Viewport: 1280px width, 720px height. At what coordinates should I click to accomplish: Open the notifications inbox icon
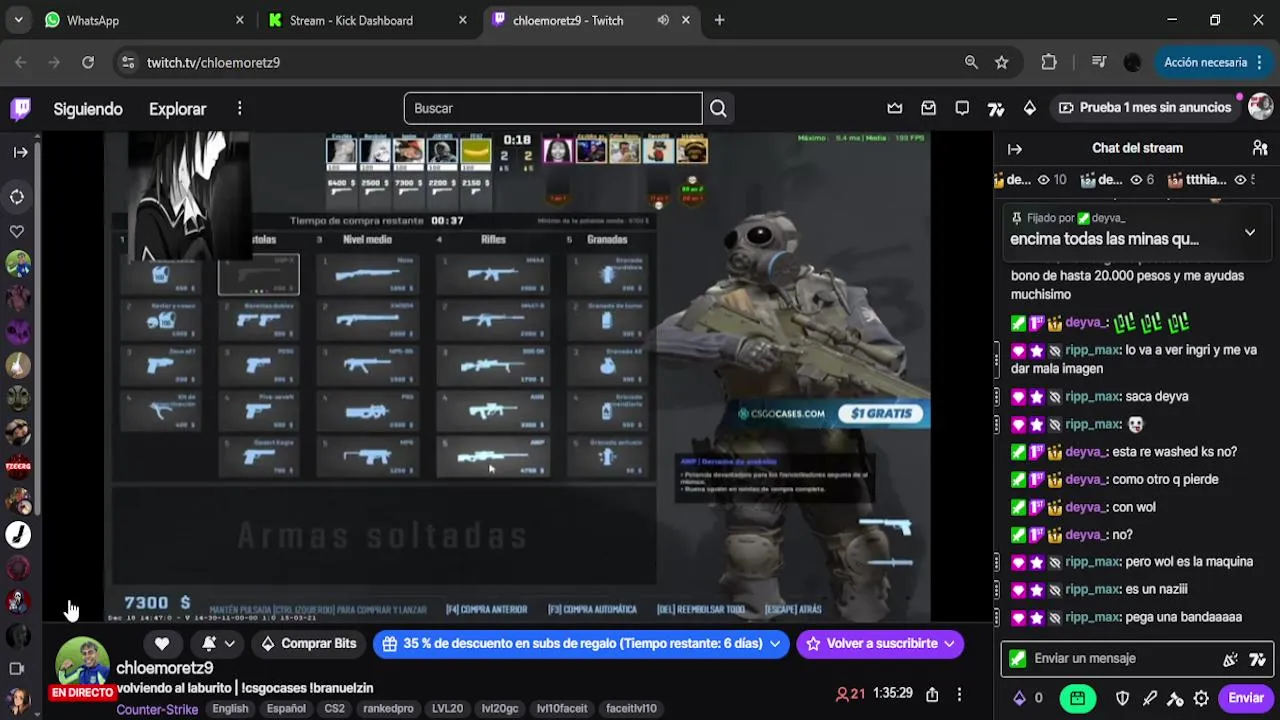[x=929, y=108]
